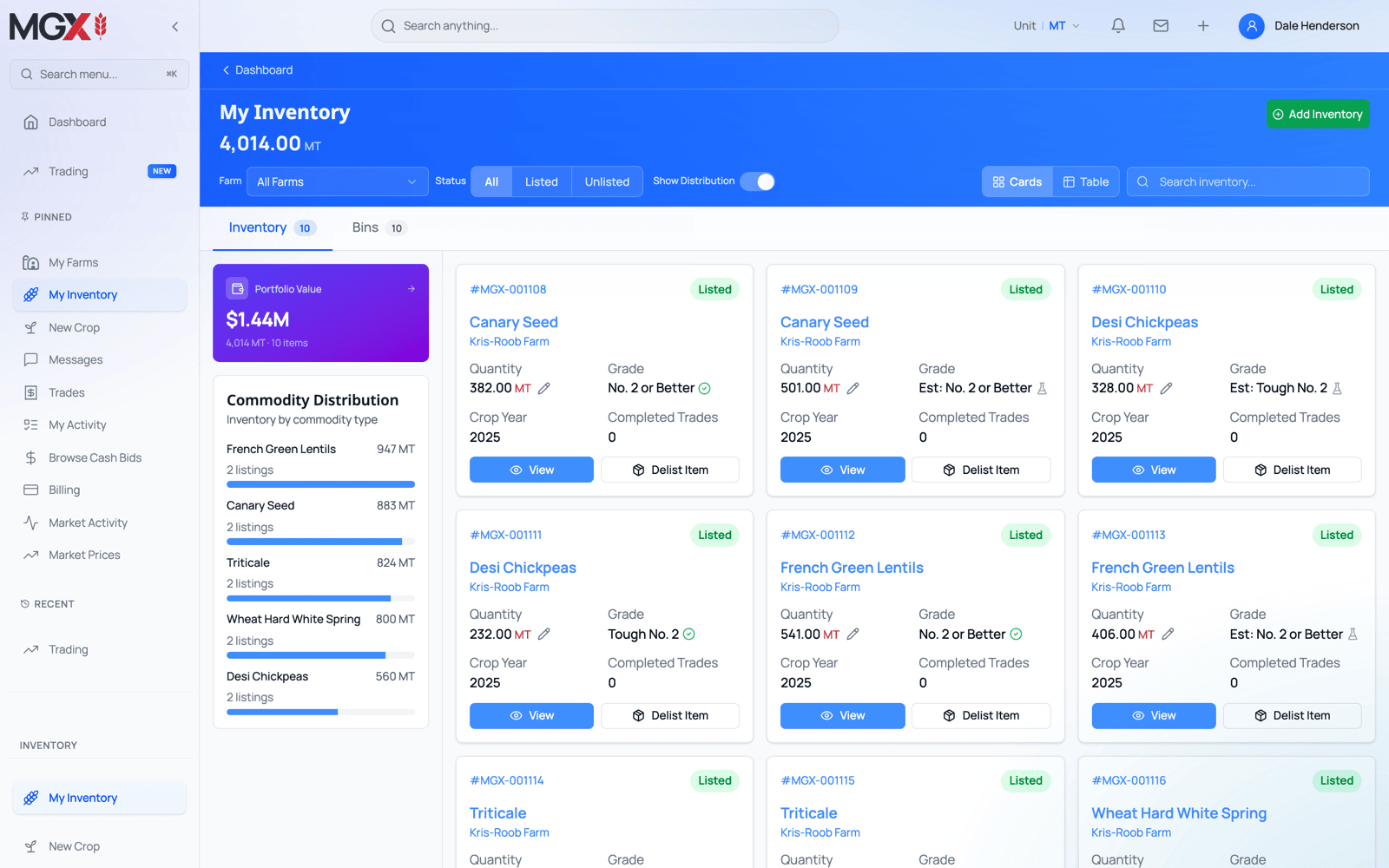Viewport: 1389px width, 868px height.
Task: Open Trades in sidebar
Action: 100,392
